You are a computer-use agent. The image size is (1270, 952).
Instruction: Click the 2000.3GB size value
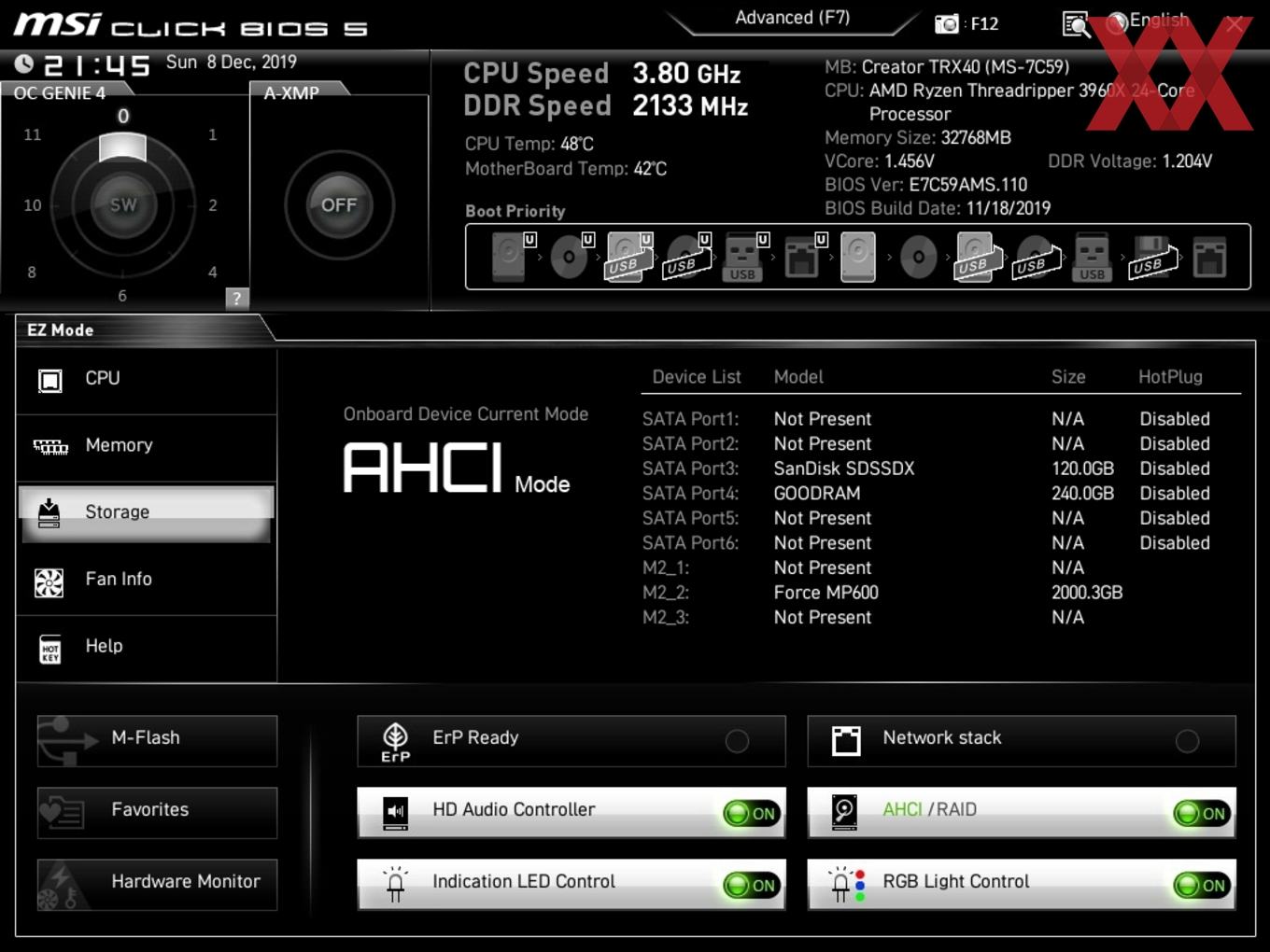point(1087,593)
